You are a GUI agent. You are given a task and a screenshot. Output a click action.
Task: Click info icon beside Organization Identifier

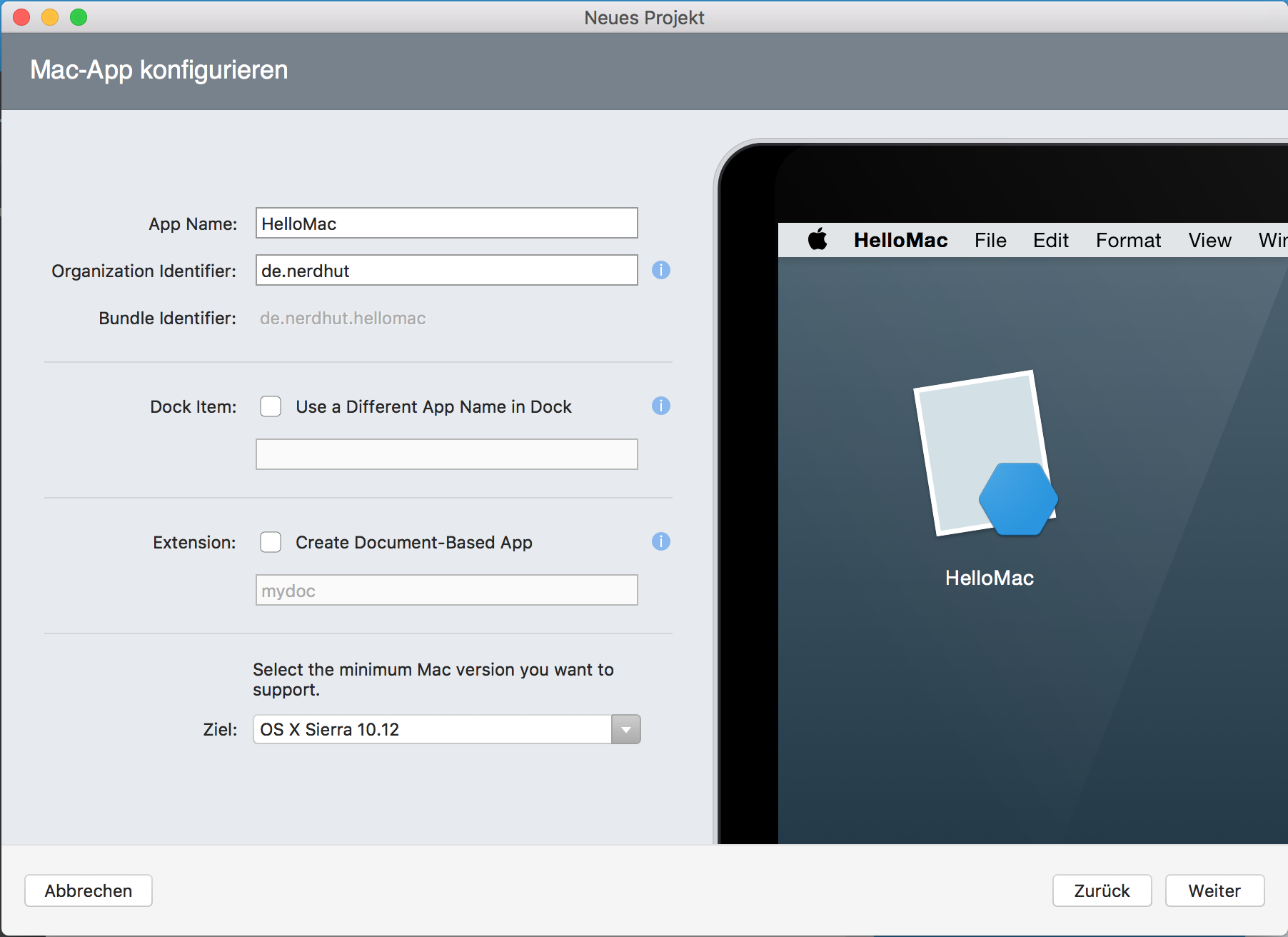pyautogui.click(x=660, y=270)
